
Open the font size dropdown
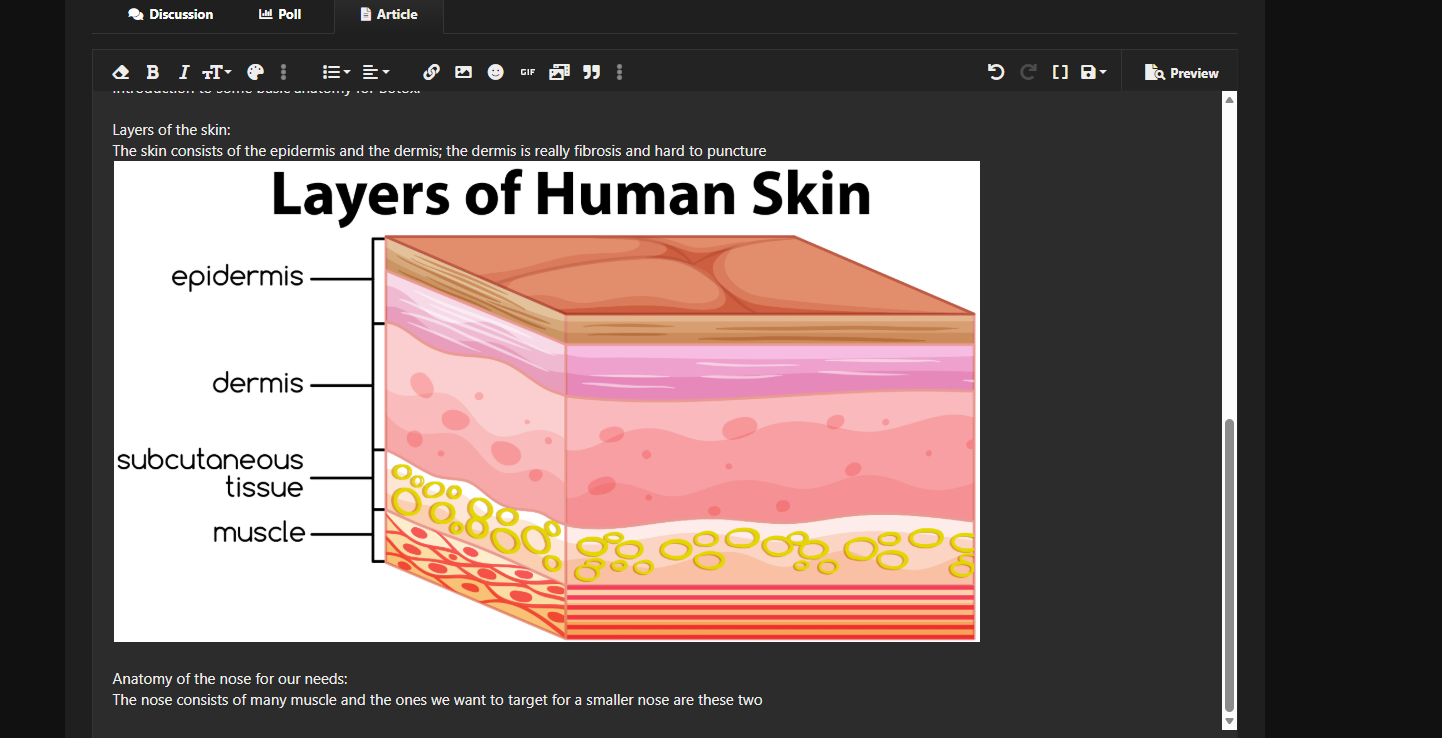pyautogui.click(x=216, y=72)
